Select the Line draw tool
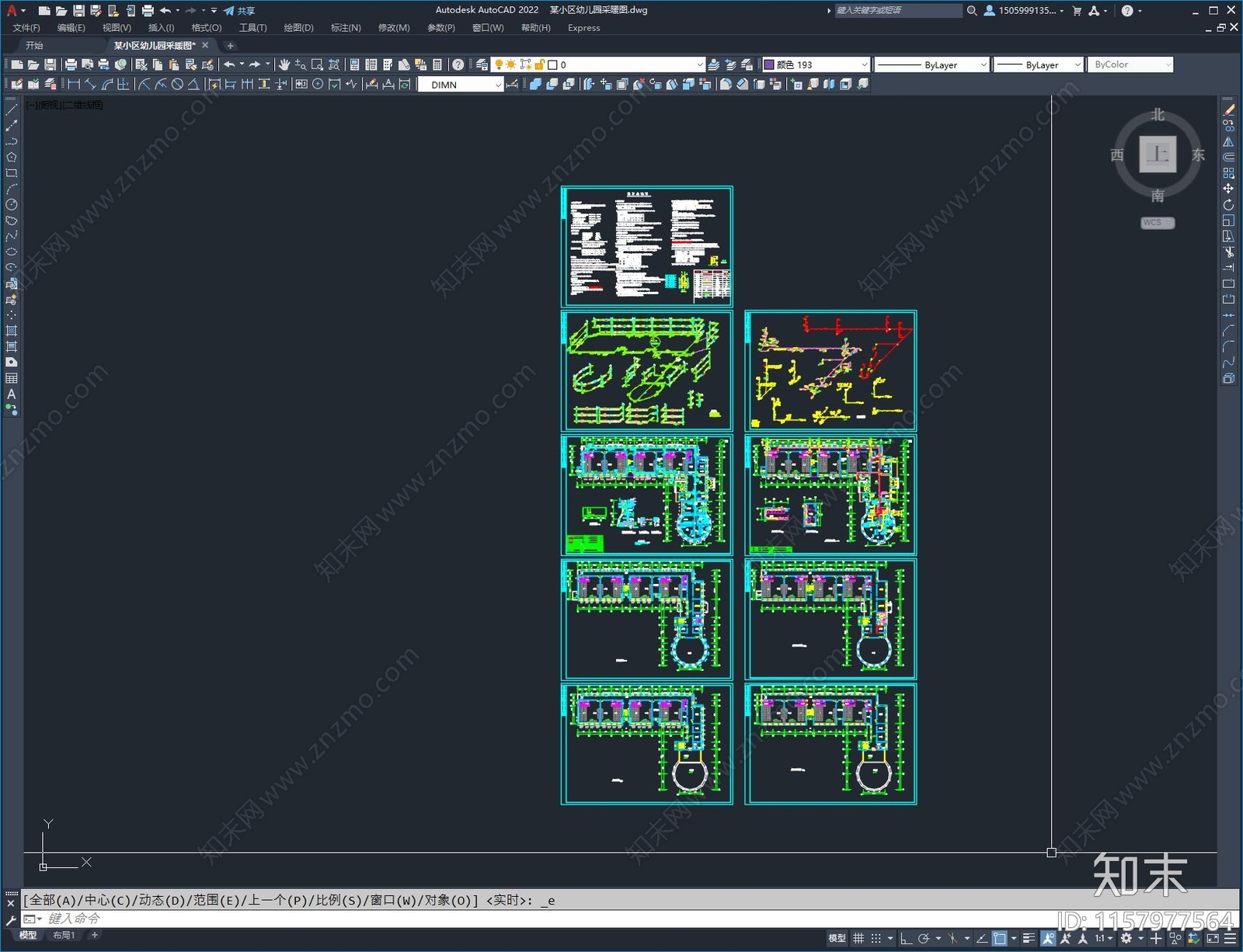Image resolution: width=1243 pixels, height=952 pixels. (x=12, y=110)
